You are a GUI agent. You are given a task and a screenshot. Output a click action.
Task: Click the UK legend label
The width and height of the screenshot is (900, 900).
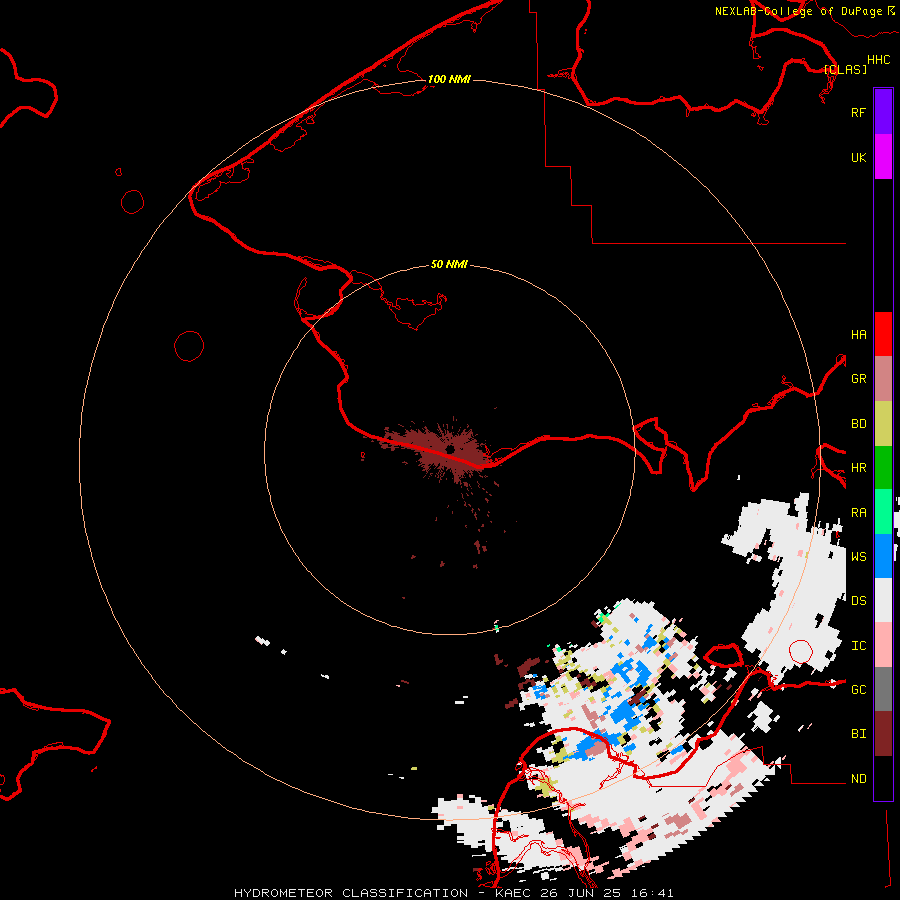858,158
